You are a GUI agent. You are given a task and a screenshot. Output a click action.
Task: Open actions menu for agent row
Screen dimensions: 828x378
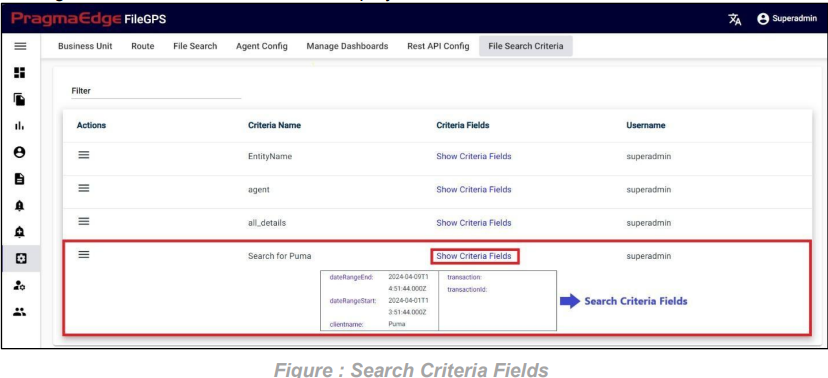83,188
